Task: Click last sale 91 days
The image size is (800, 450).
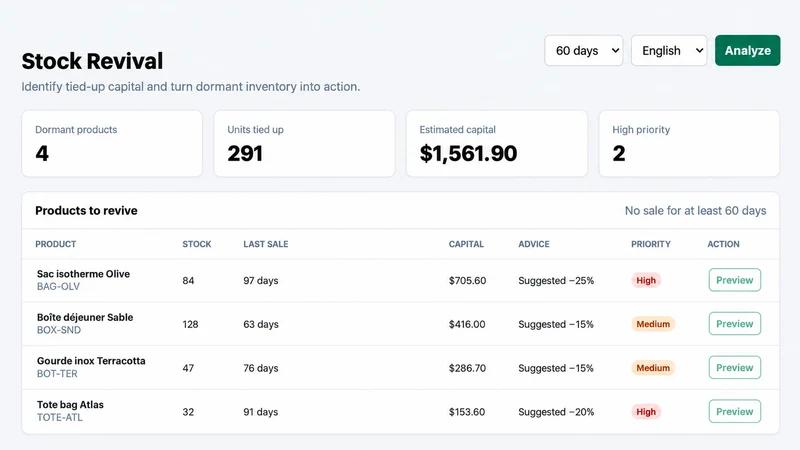Action: pyautogui.click(x=261, y=412)
